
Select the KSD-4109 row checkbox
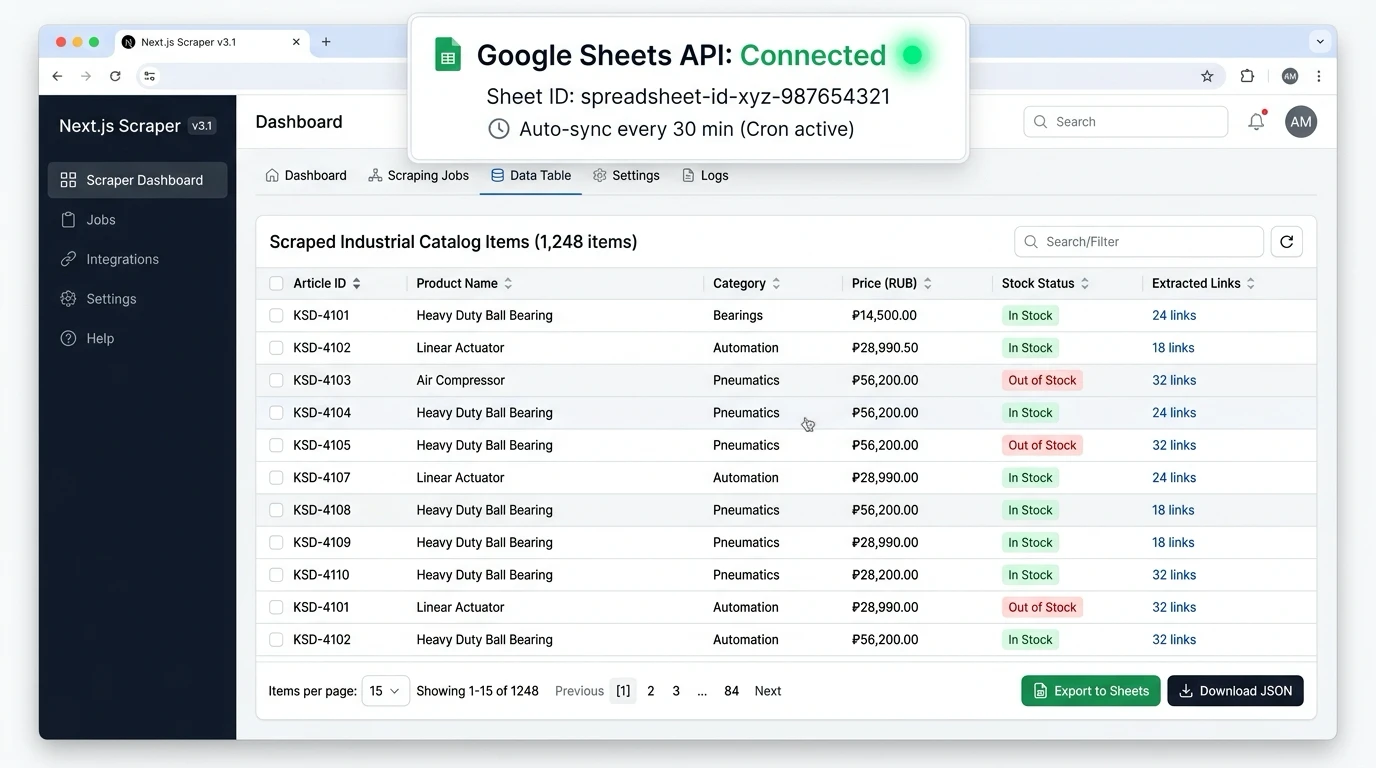point(276,543)
